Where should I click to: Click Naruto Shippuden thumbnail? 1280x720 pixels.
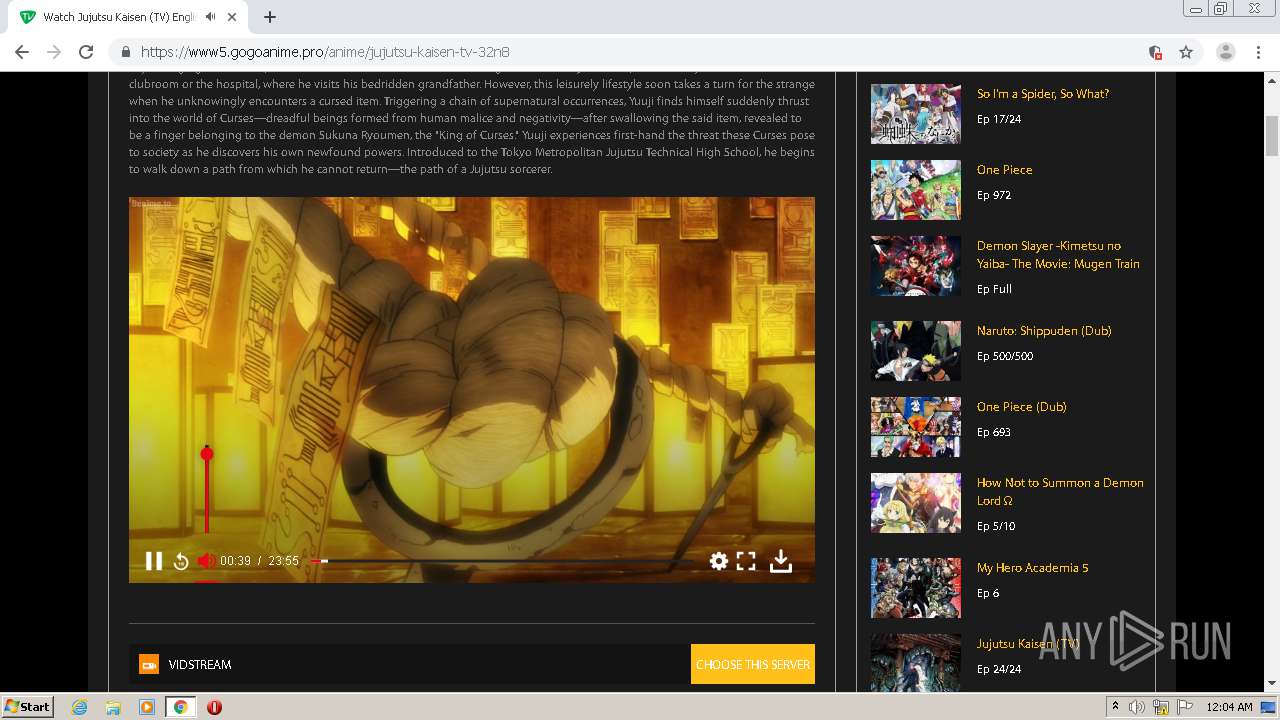pyautogui.click(x=915, y=351)
